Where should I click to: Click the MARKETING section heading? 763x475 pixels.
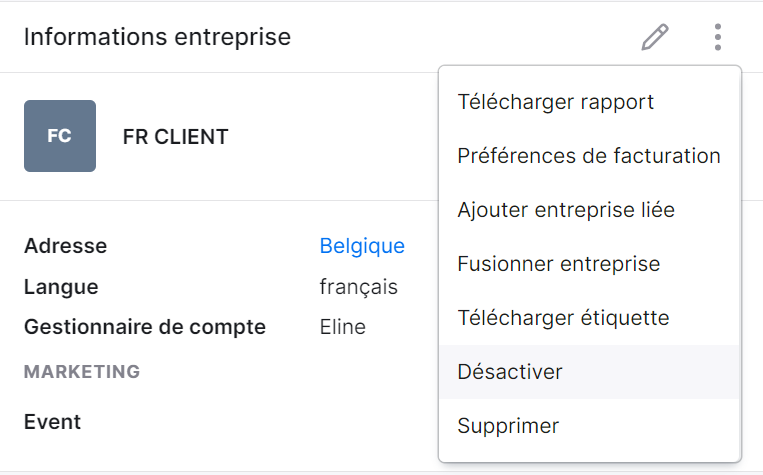[x=82, y=372]
